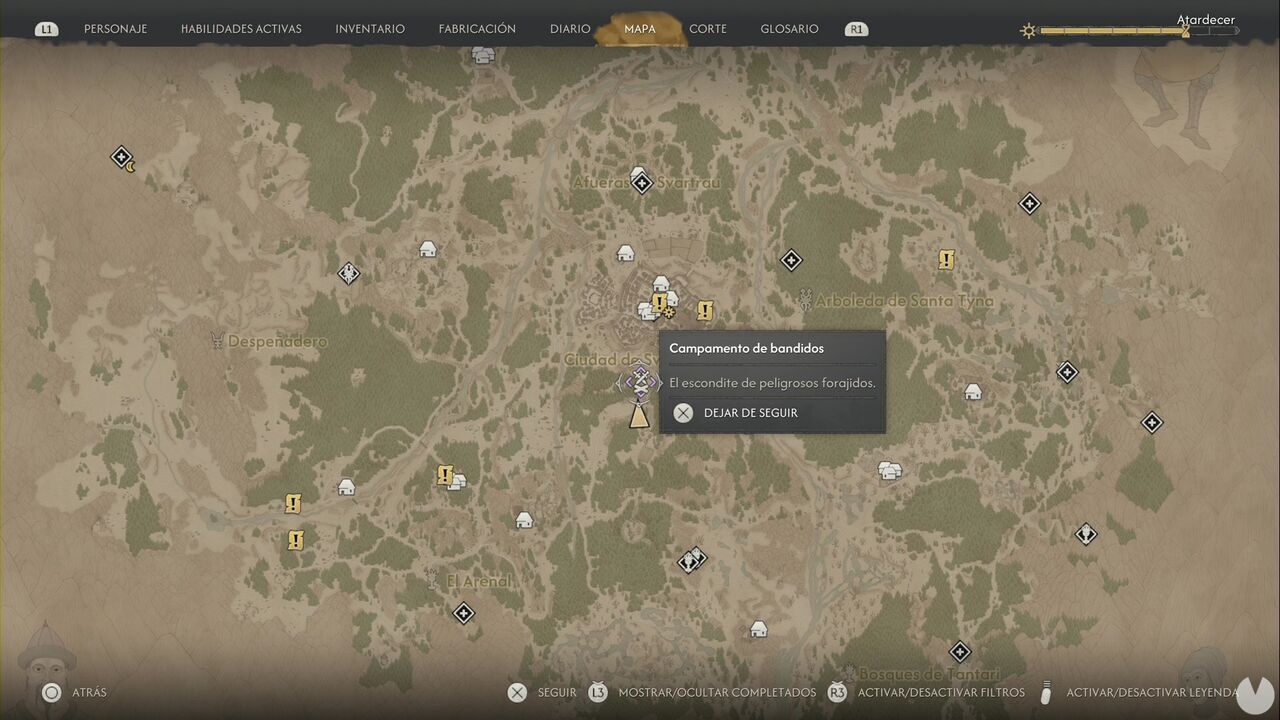
Task: Click the upper of two stacked quest markers
Action: click(x=293, y=503)
